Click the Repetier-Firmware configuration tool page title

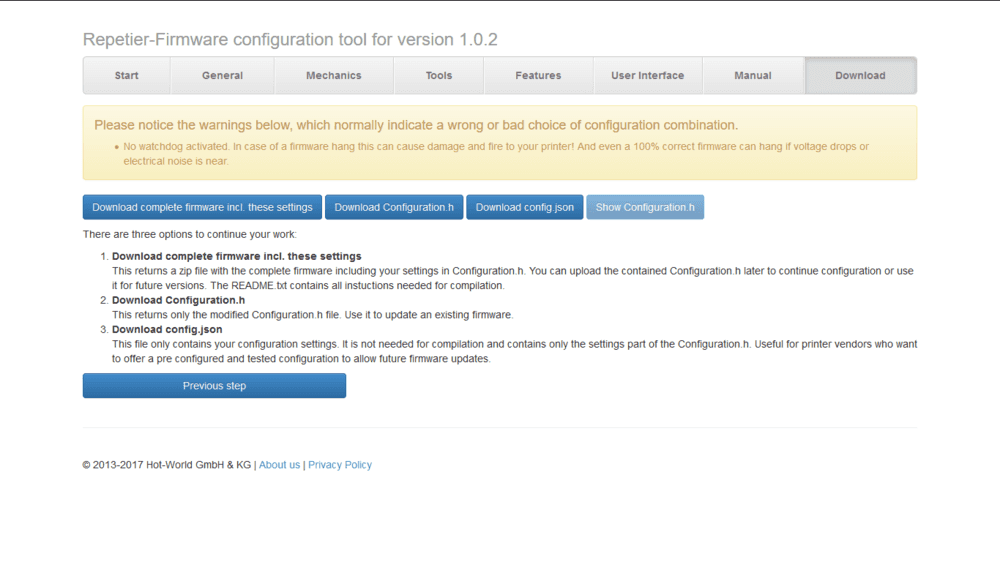(x=290, y=40)
